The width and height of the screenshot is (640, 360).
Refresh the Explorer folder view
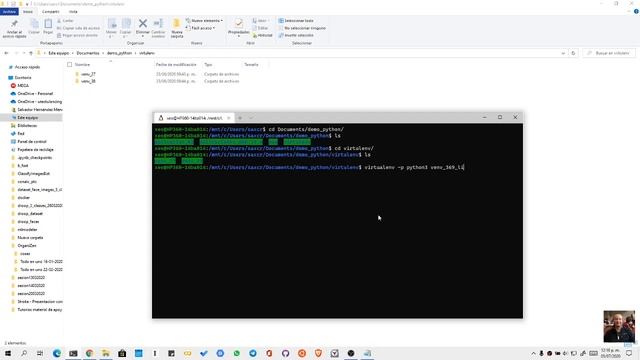(x=573, y=53)
